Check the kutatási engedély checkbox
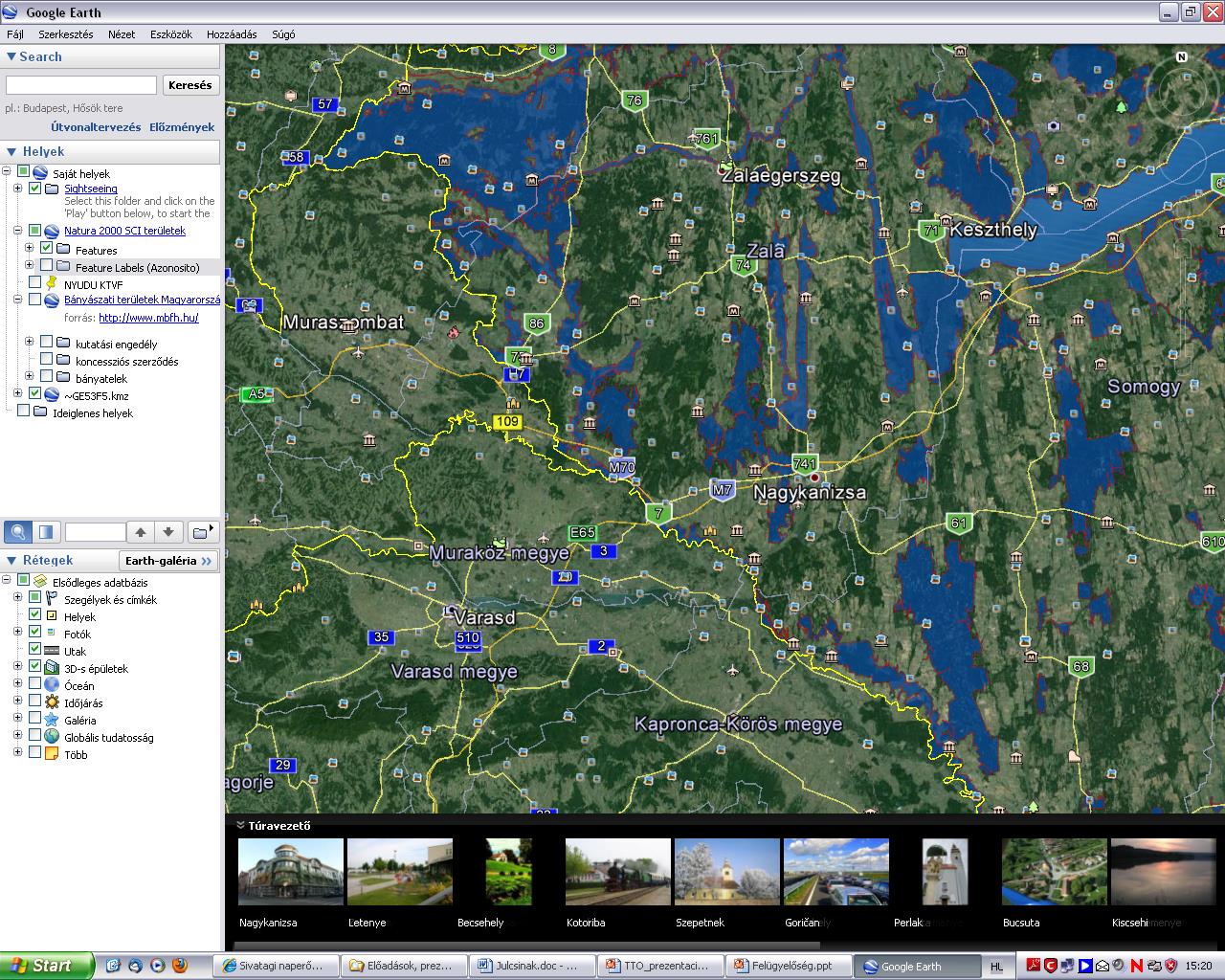This screenshot has width=1225, height=980. point(47,343)
